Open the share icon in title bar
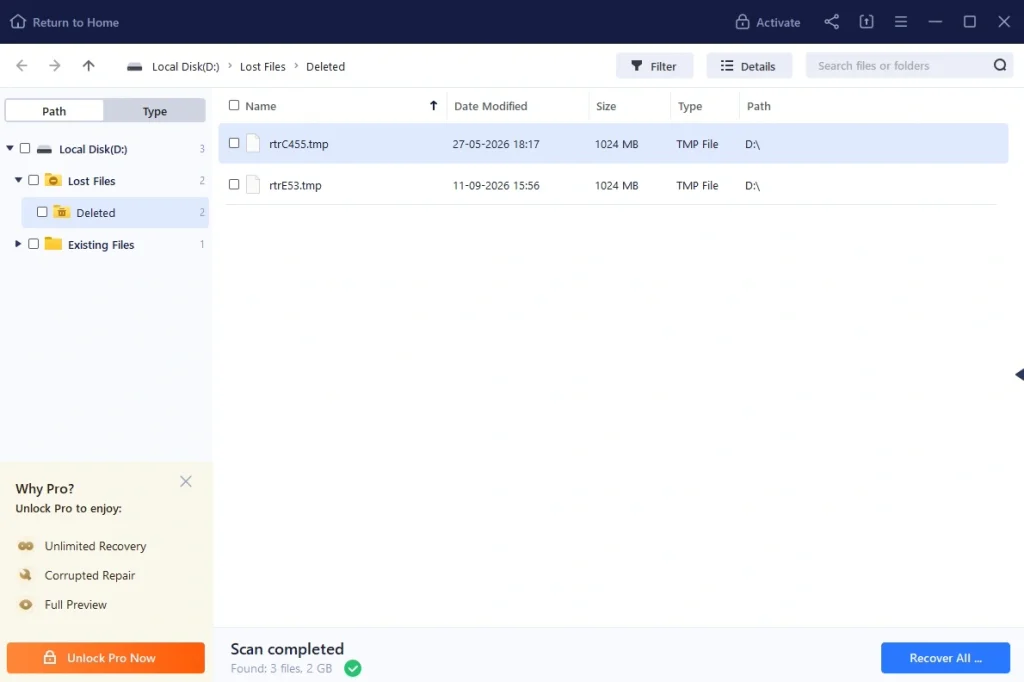Viewport: 1024px width, 682px height. pos(831,22)
